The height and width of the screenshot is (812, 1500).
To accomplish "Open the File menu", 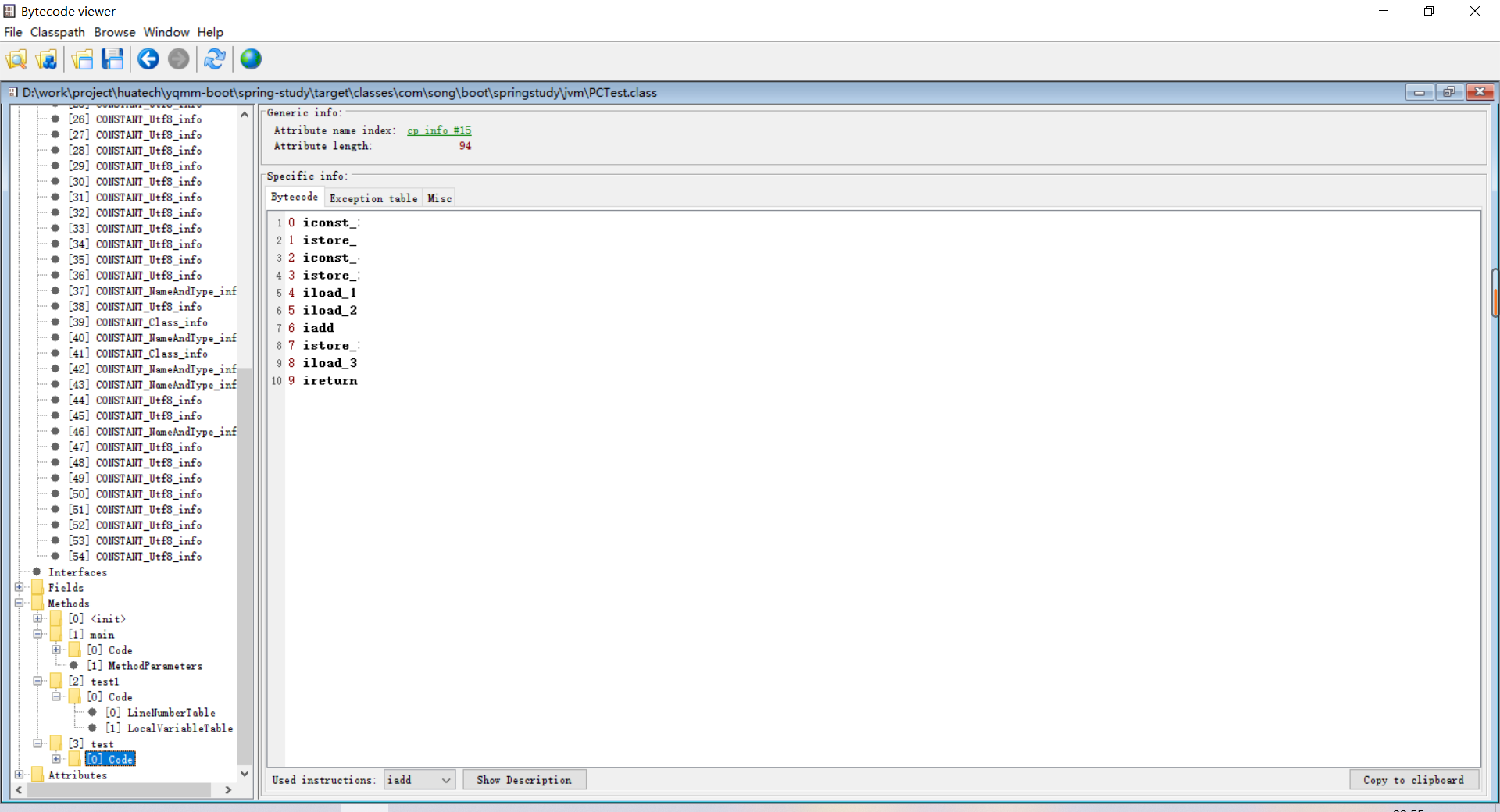I will 13,32.
